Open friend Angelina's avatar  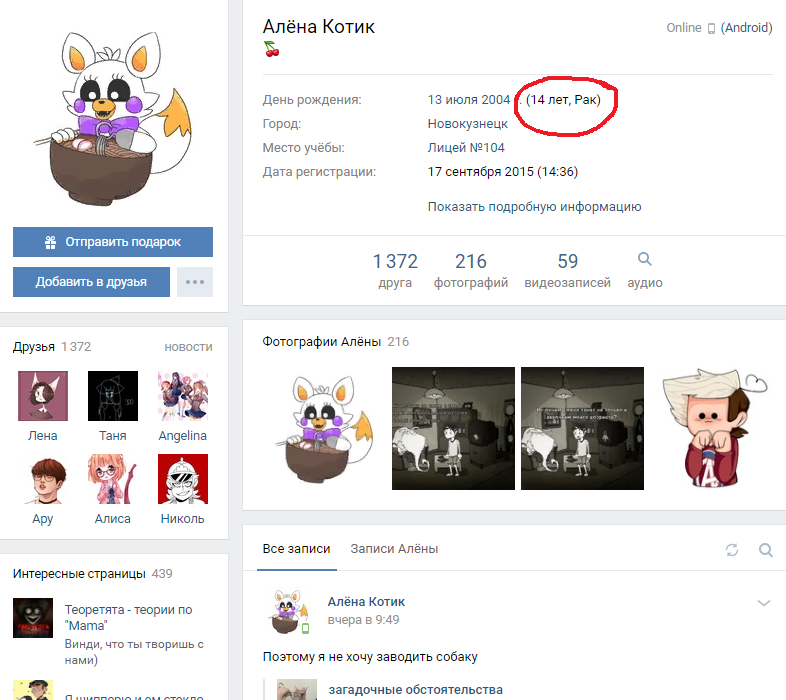tap(182, 396)
